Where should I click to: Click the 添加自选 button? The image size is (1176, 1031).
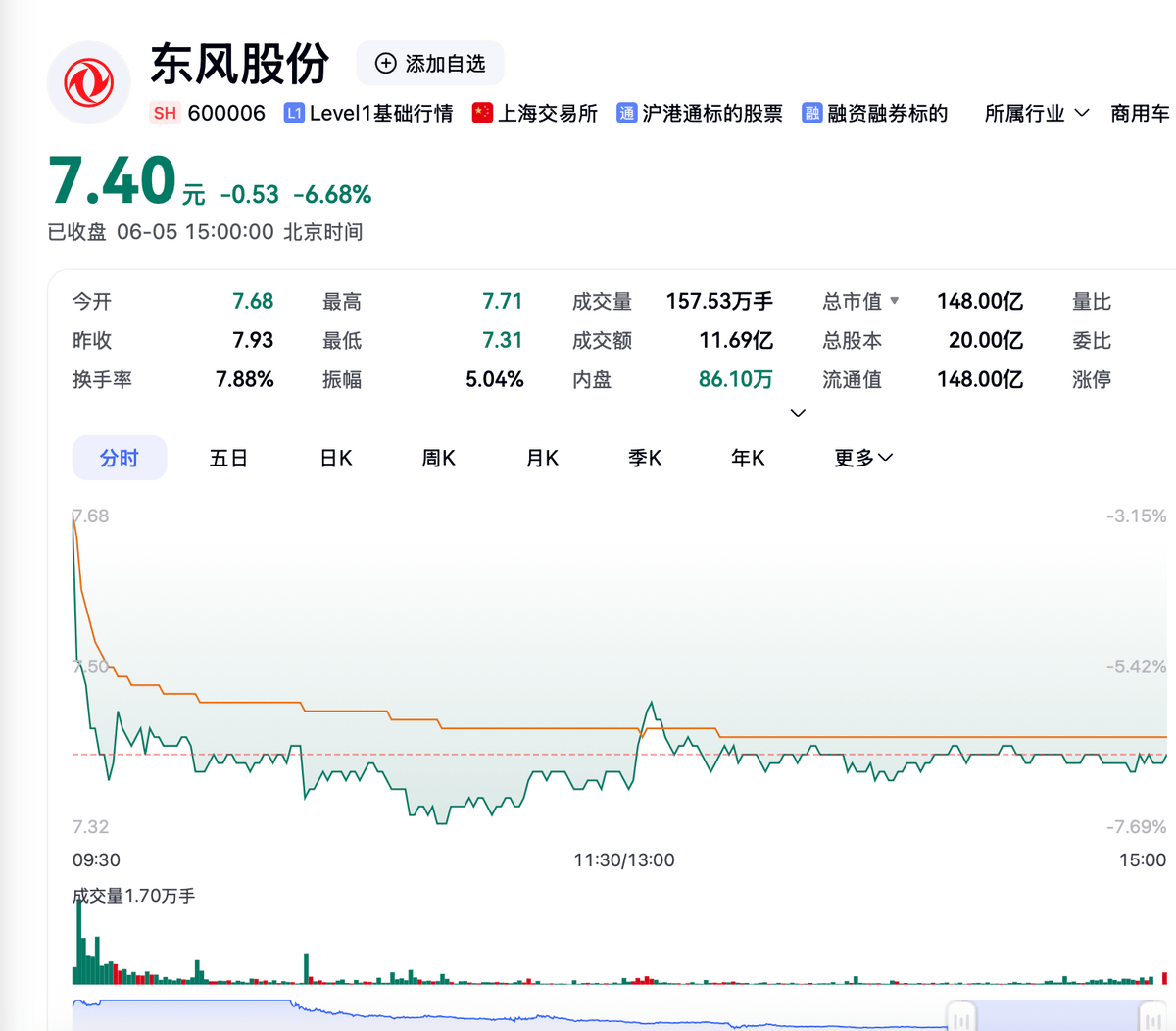[x=430, y=64]
